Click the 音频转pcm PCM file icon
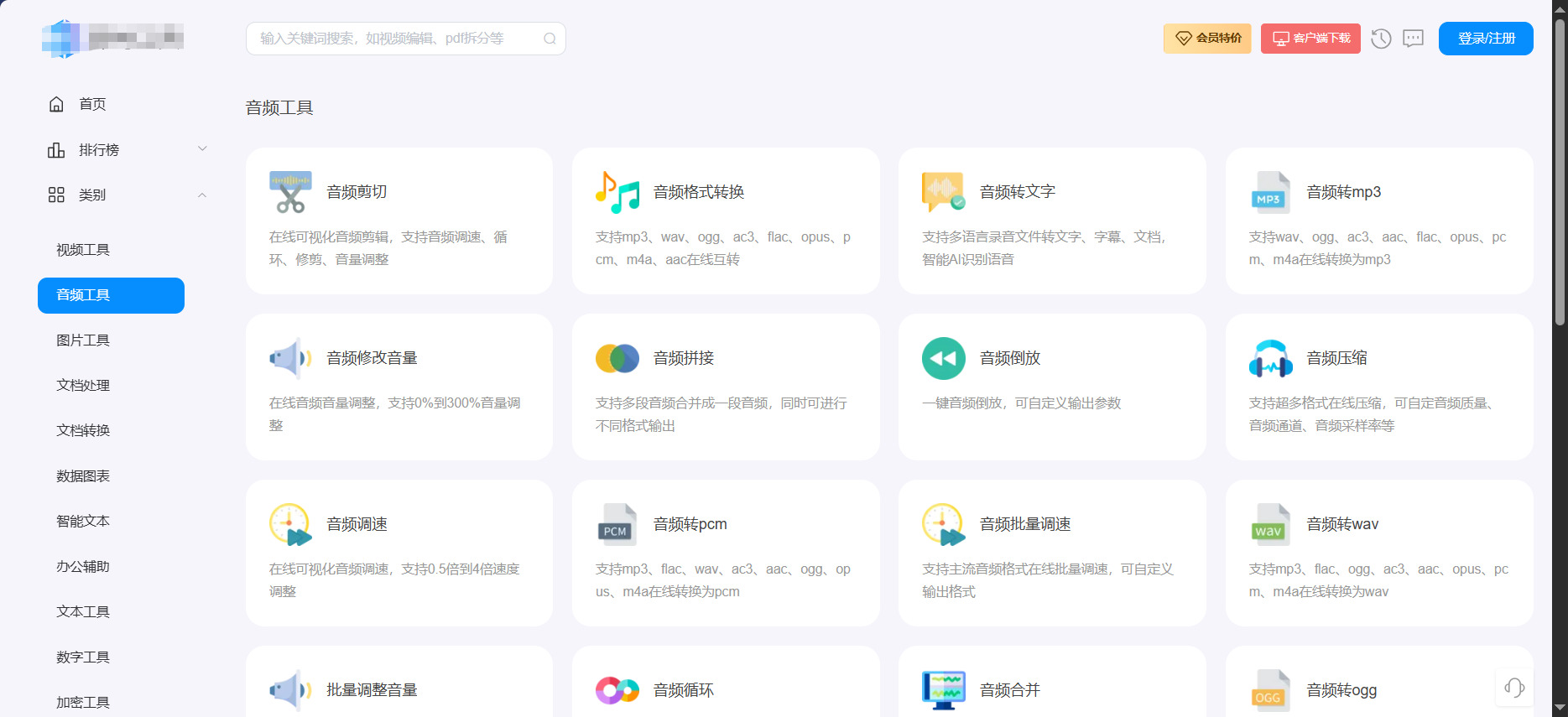 [617, 524]
